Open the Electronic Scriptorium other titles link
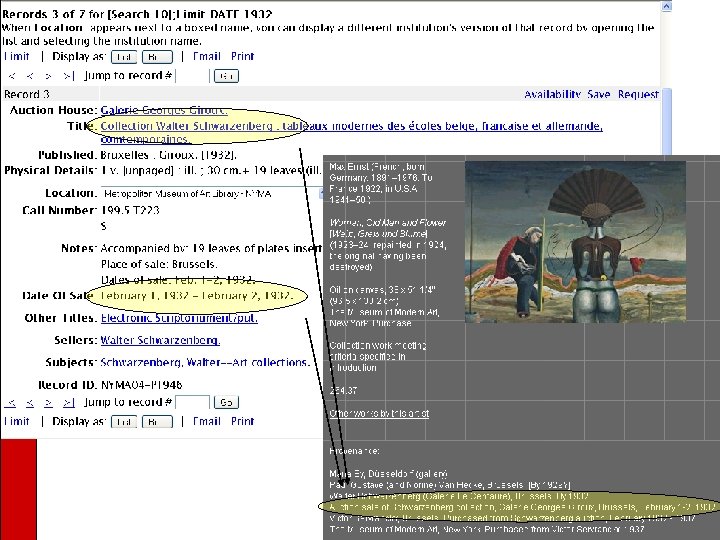Screen dimensions: 720x540 179,318
